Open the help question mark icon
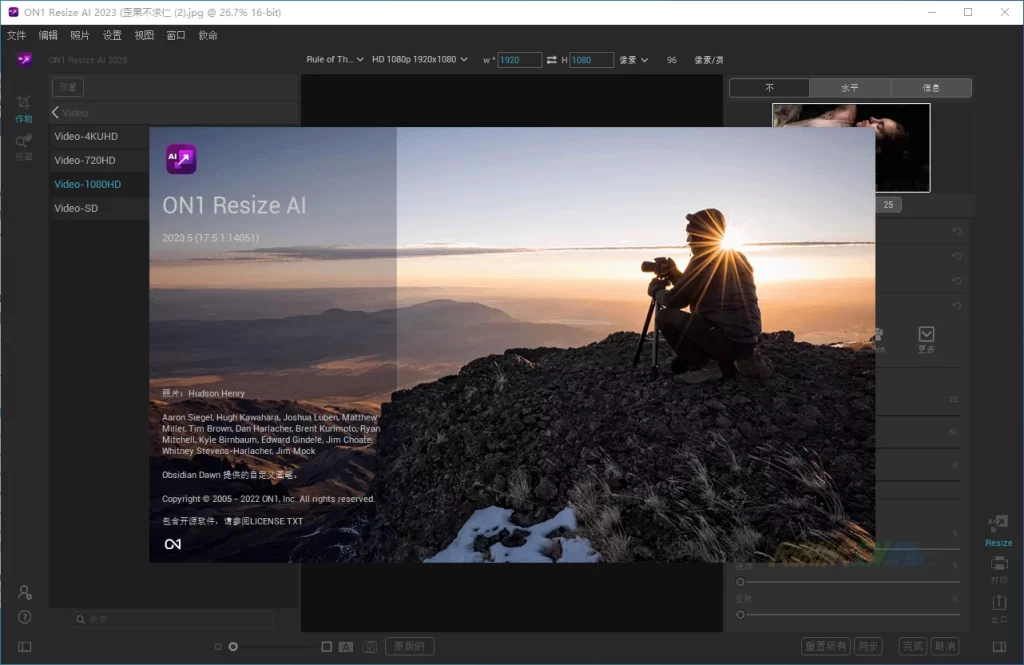This screenshot has width=1024, height=665. pos(25,617)
